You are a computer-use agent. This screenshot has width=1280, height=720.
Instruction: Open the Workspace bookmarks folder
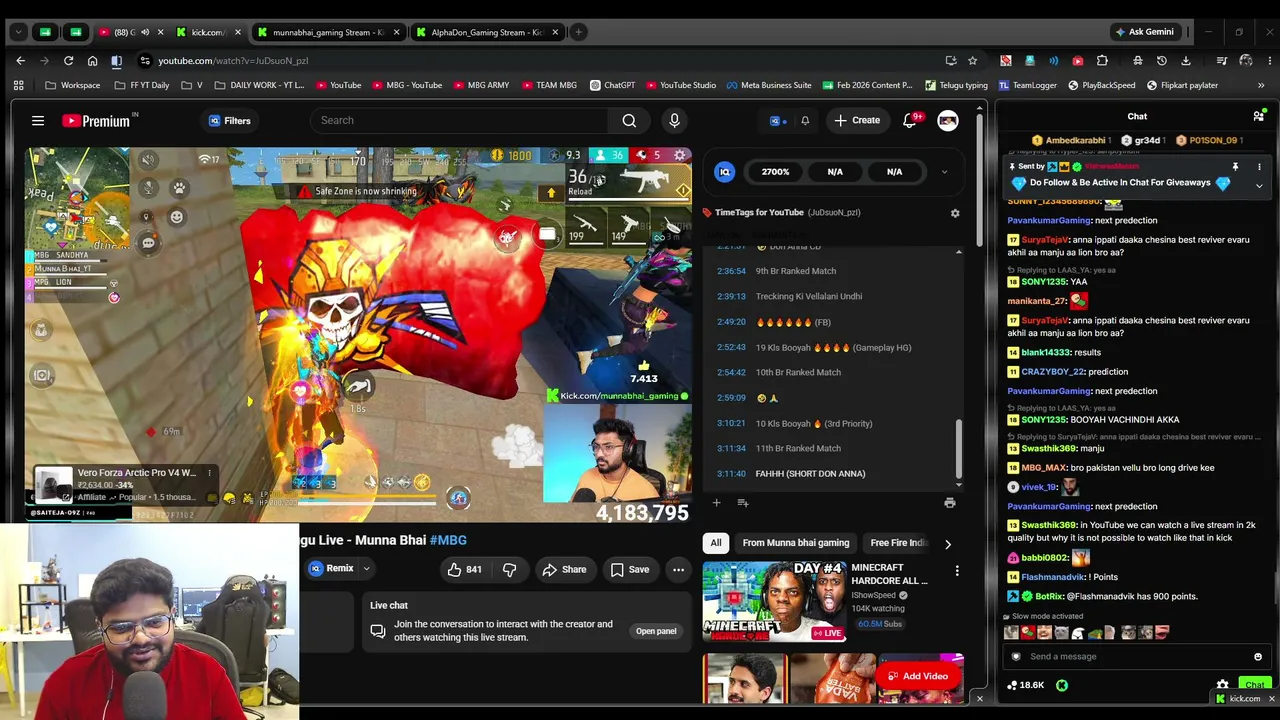click(72, 85)
